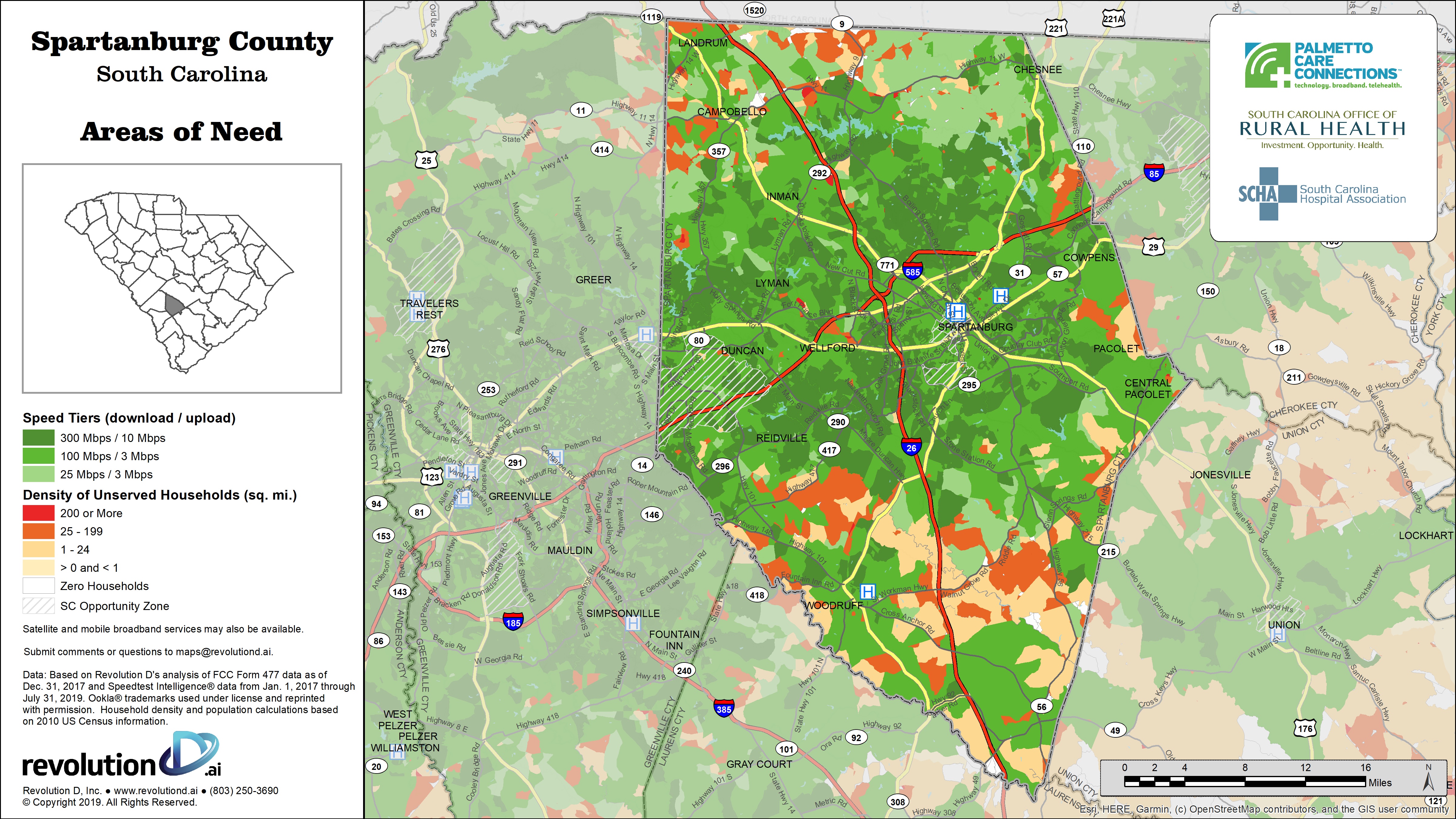Viewport: 1456px width, 819px height.
Task: Click the US 221 route shield
Action: [1056, 29]
